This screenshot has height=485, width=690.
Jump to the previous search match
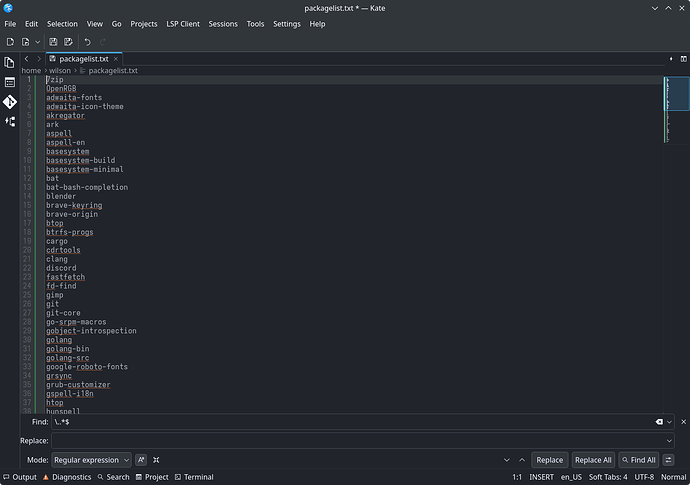tap(522, 460)
